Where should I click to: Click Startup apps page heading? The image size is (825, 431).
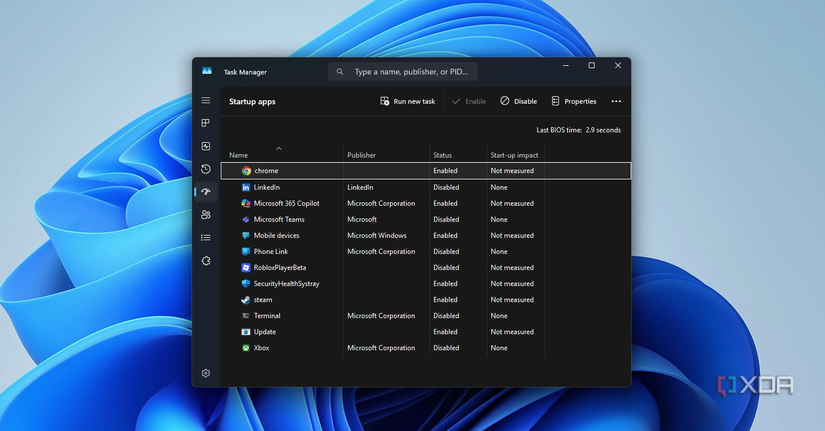click(x=252, y=102)
